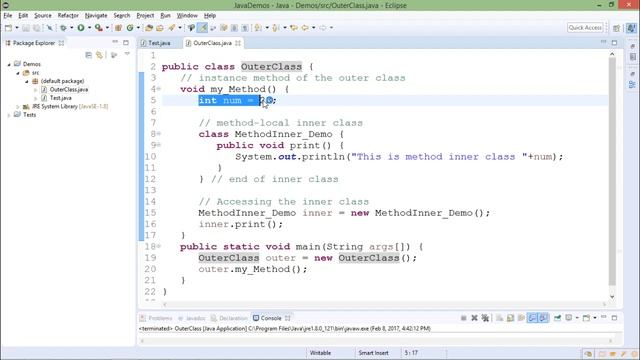Open the File menu

pyautogui.click(x=8, y=16)
